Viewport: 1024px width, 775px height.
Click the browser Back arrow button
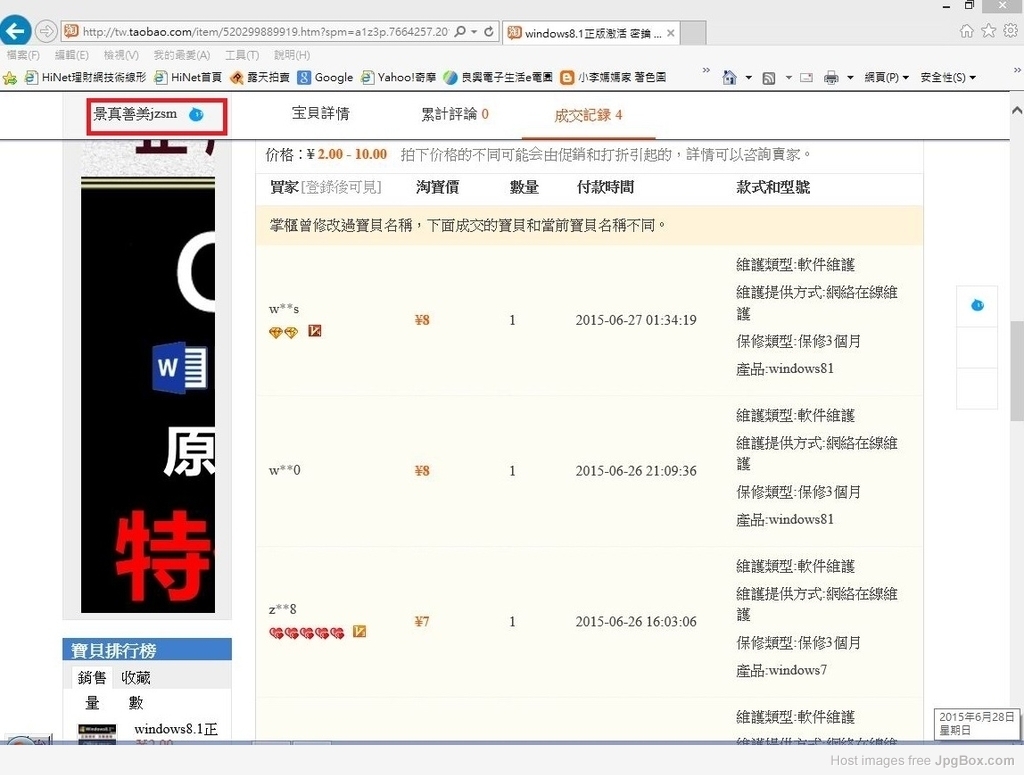[17, 31]
